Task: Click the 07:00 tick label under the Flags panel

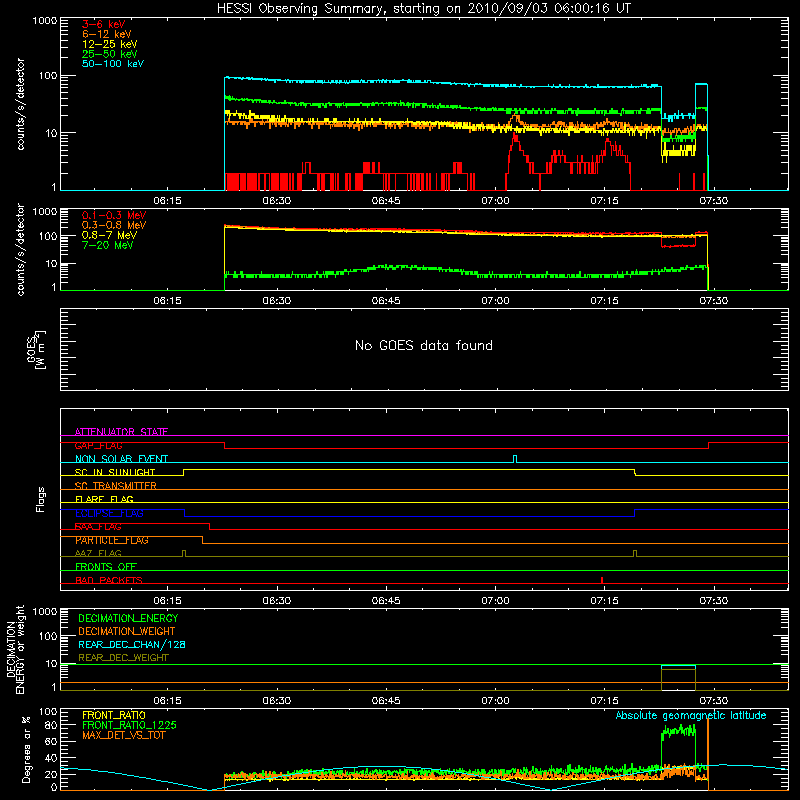Action: [495, 601]
